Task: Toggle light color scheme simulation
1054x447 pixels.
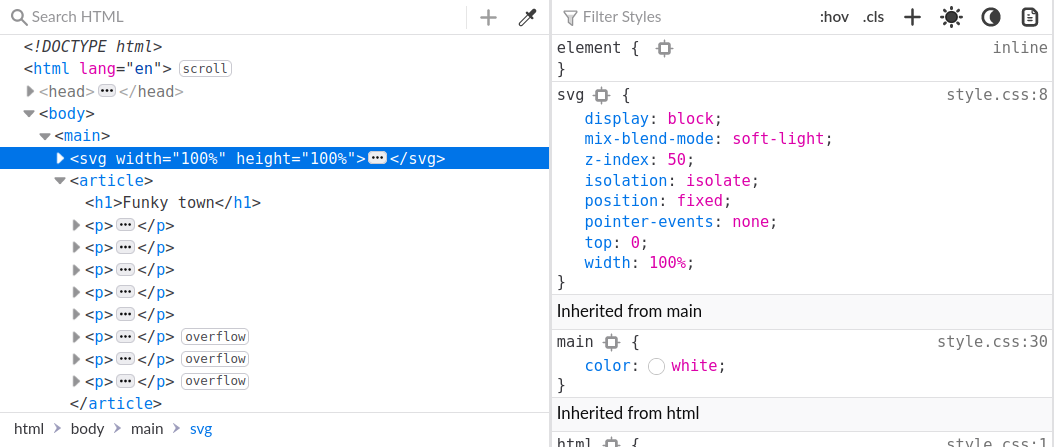Action: click(x=951, y=17)
